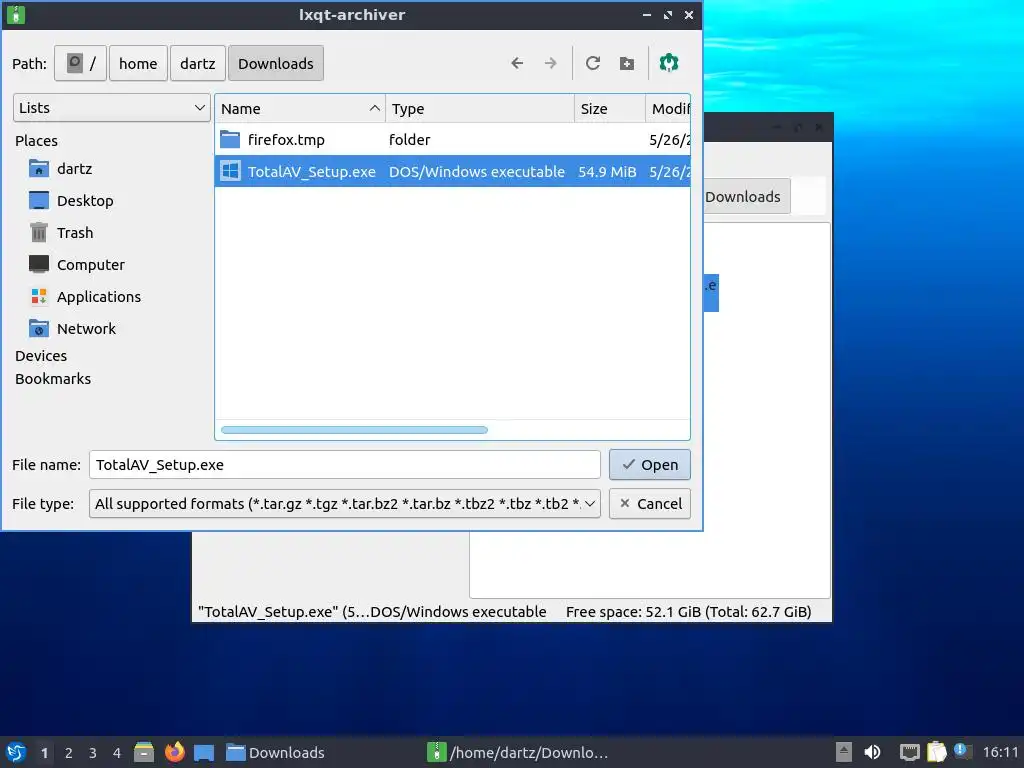Click Downloads path button in background window
Viewport: 1024px width, 768px height.
point(746,197)
